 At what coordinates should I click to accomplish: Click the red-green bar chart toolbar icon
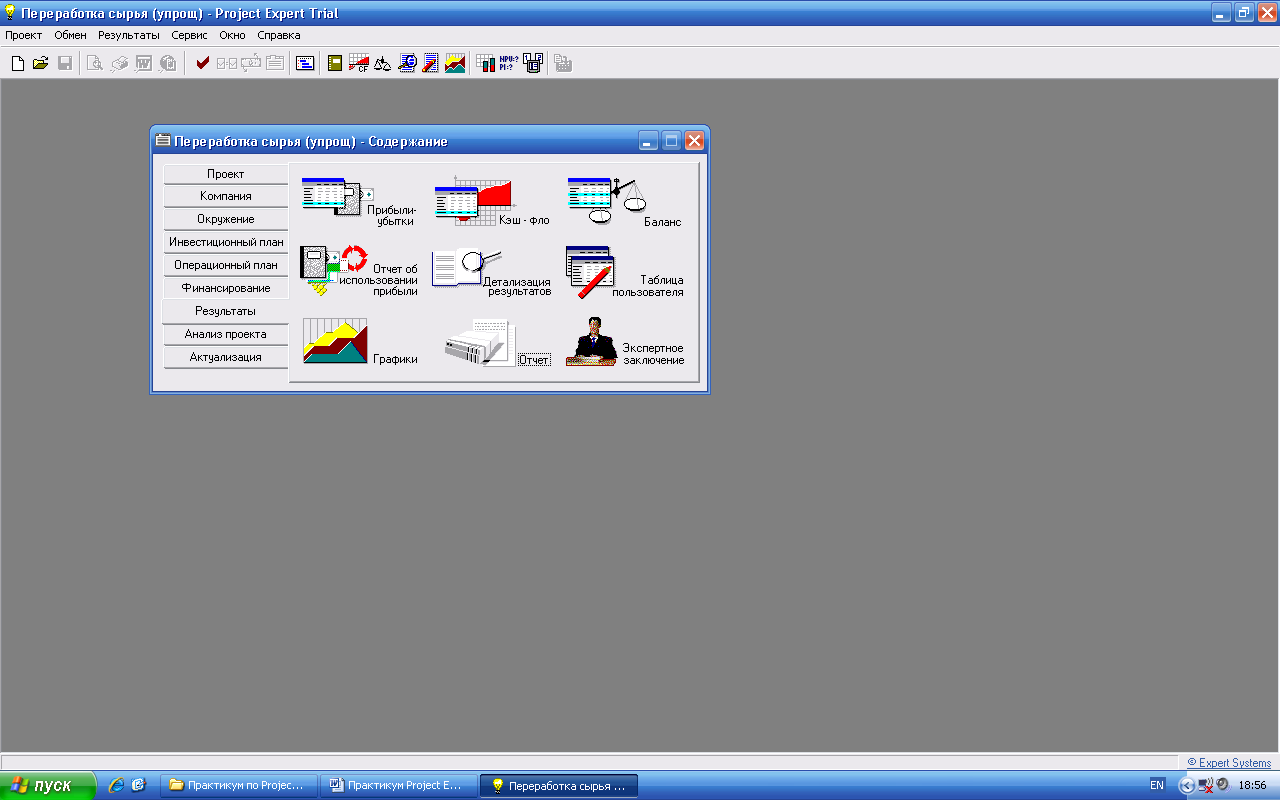pyautogui.click(x=485, y=63)
